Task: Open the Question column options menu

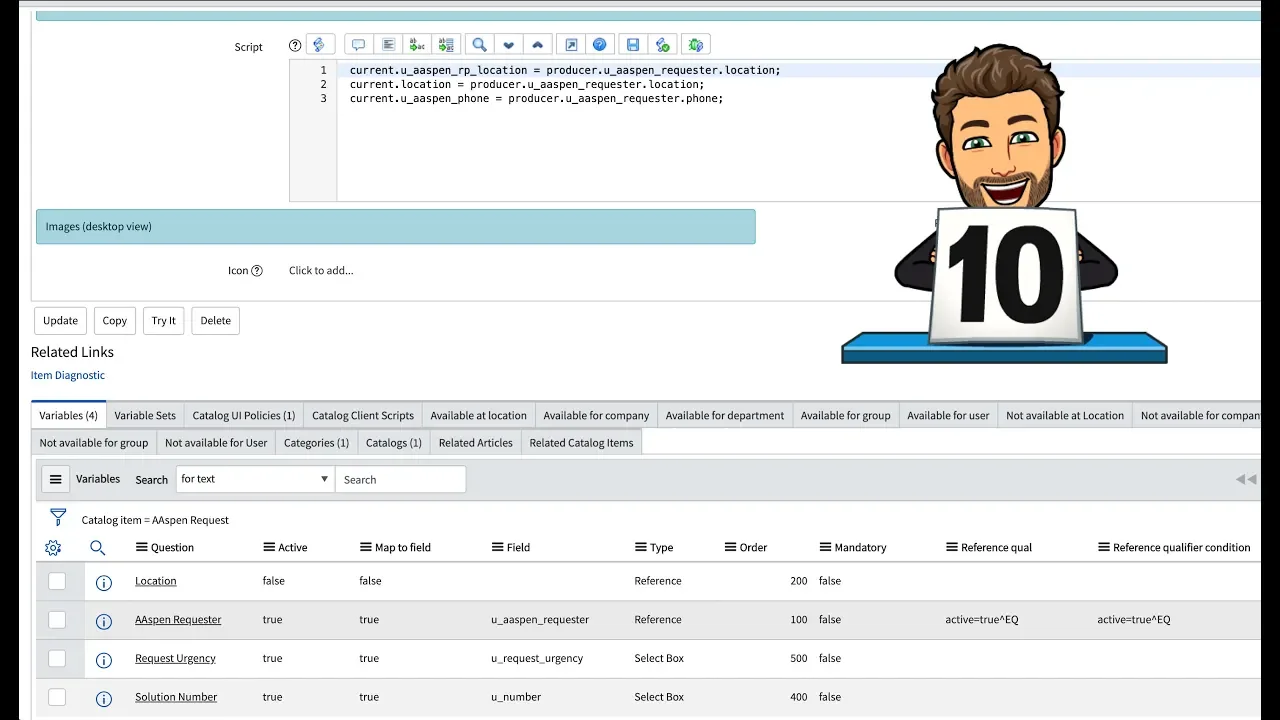Action: [142, 548]
